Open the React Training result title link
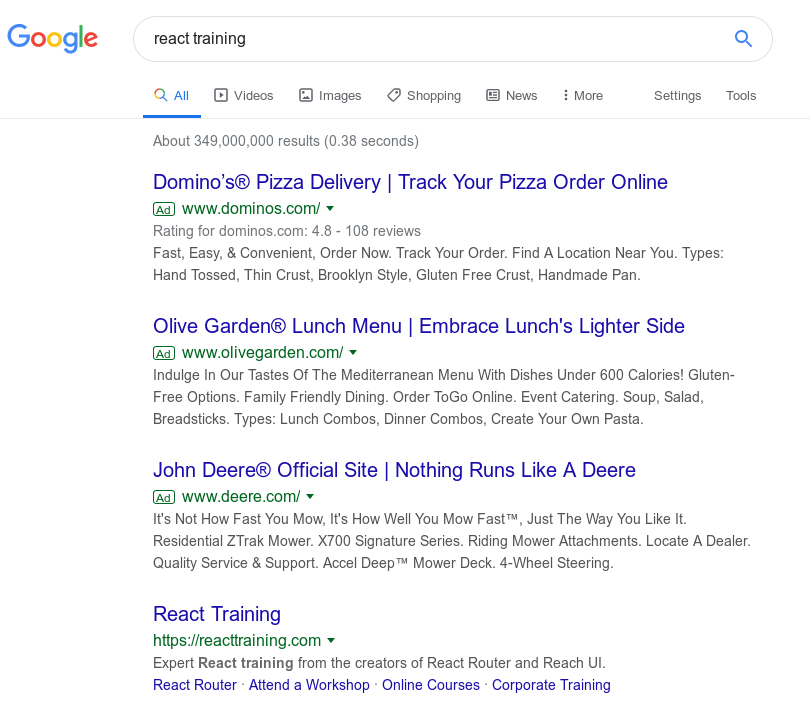 click(217, 614)
